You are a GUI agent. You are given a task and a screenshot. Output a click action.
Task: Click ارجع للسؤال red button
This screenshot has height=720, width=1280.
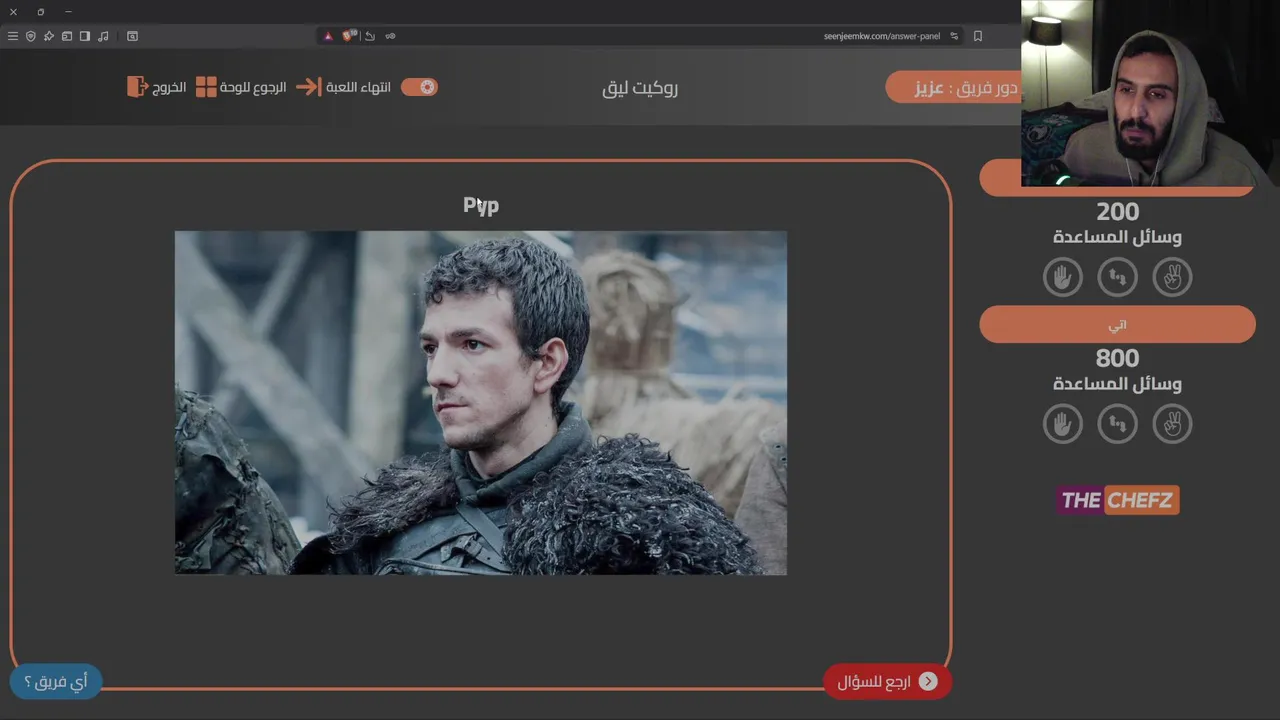coord(887,681)
